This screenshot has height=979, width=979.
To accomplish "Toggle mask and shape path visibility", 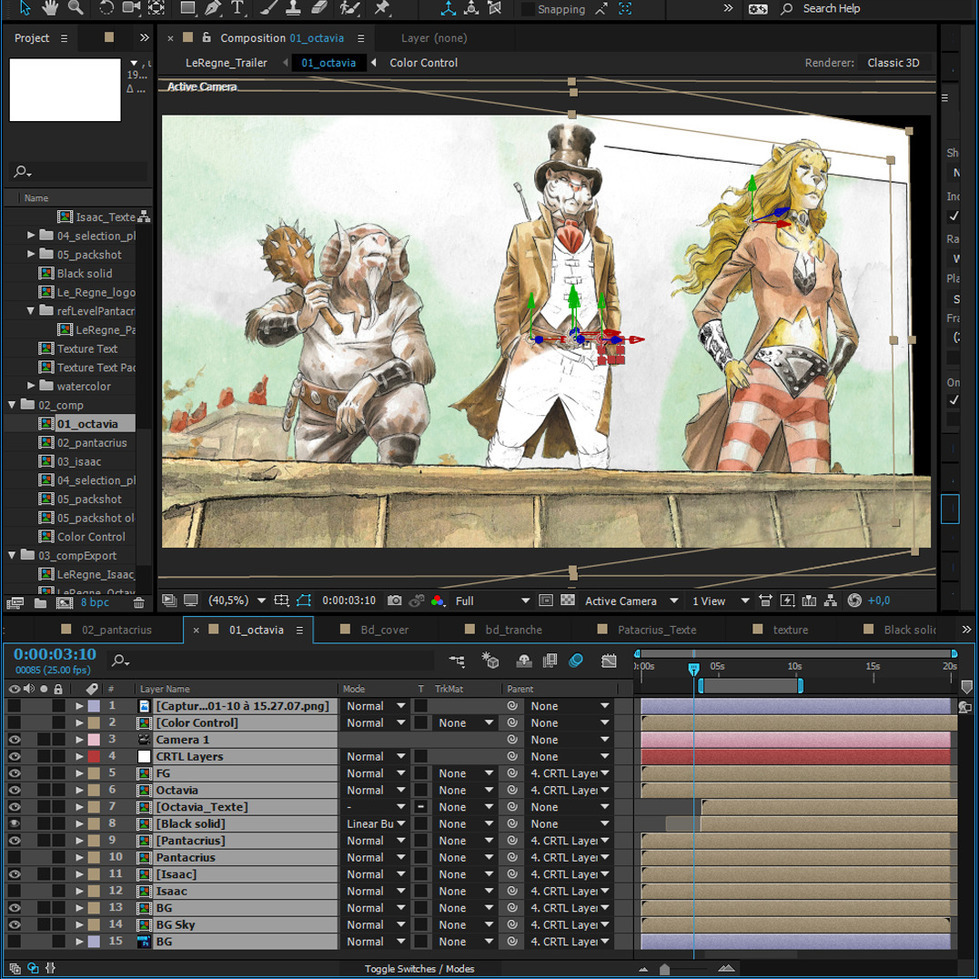I will click(303, 601).
